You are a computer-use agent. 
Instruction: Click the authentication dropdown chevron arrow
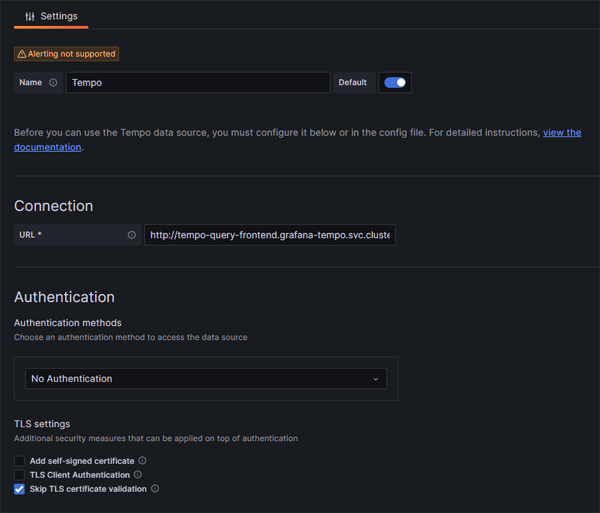point(376,379)
